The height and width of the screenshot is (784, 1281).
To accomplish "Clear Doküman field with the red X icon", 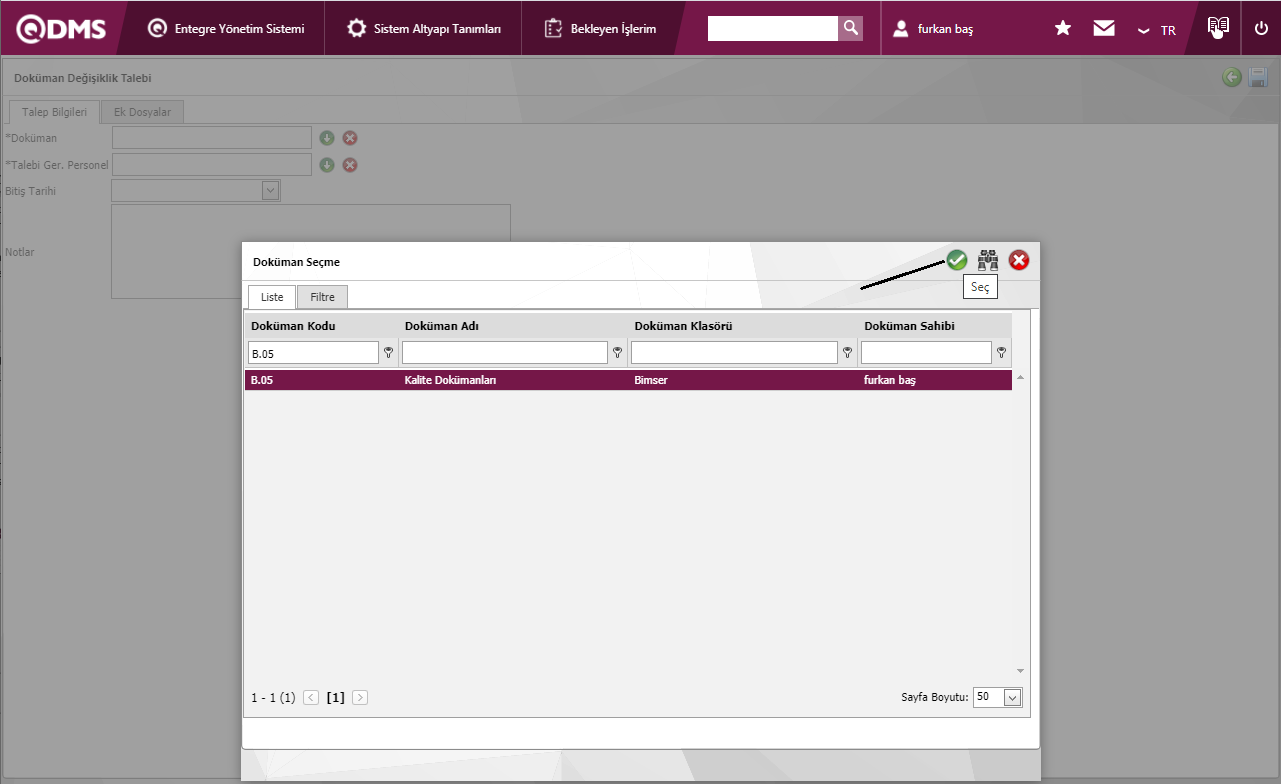I will pyautogui.click(x=350, y=138).
